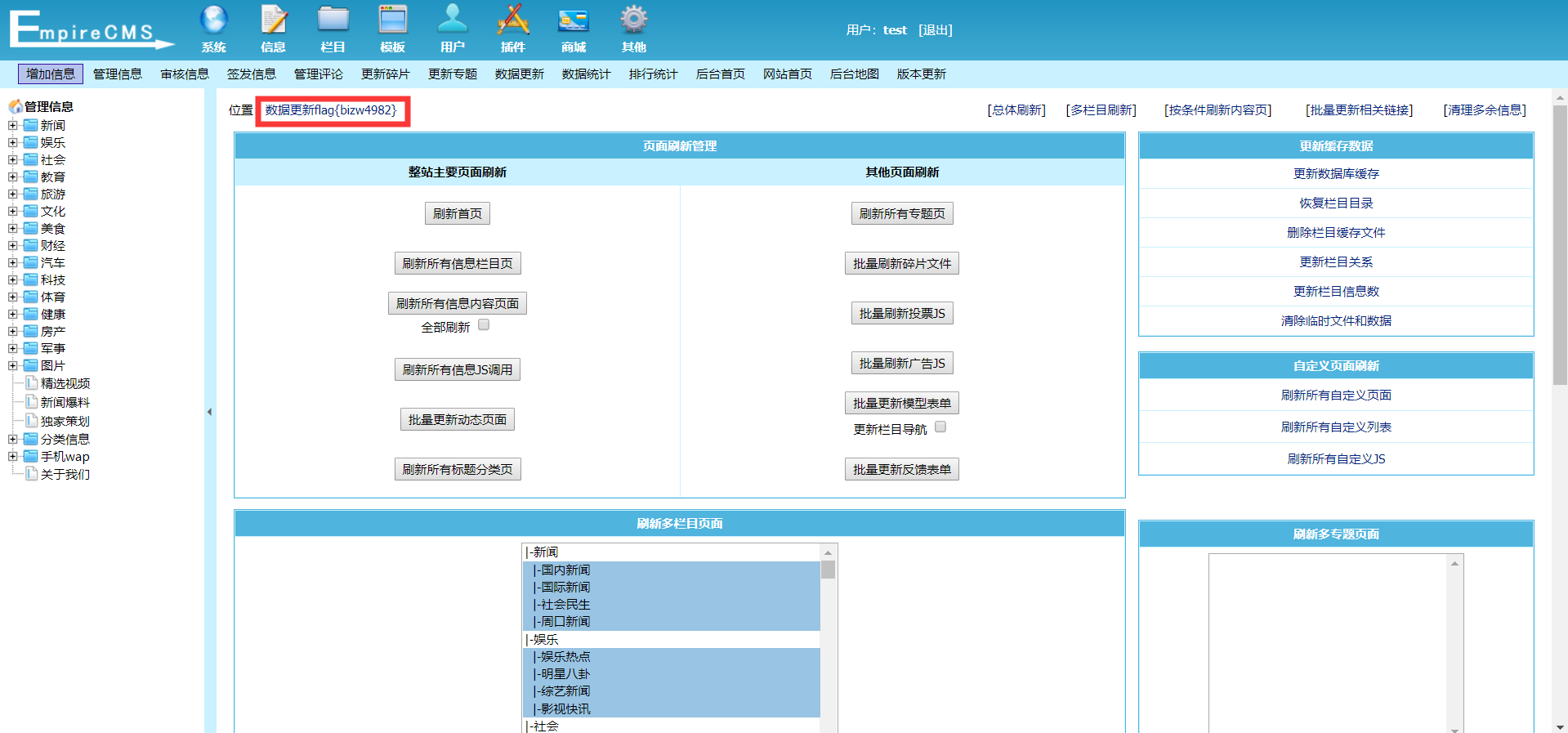The width and height of the screenshot is (1568, 733).
Task: Click the 刷新所有信息栏目页 button
Action: (458, 263)
